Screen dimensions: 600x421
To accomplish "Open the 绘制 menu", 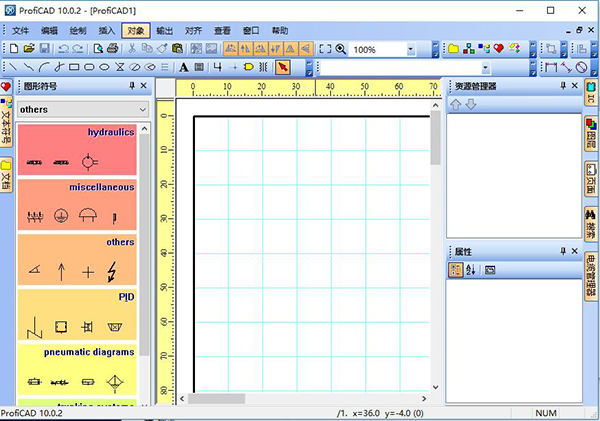I will [78, 31].
